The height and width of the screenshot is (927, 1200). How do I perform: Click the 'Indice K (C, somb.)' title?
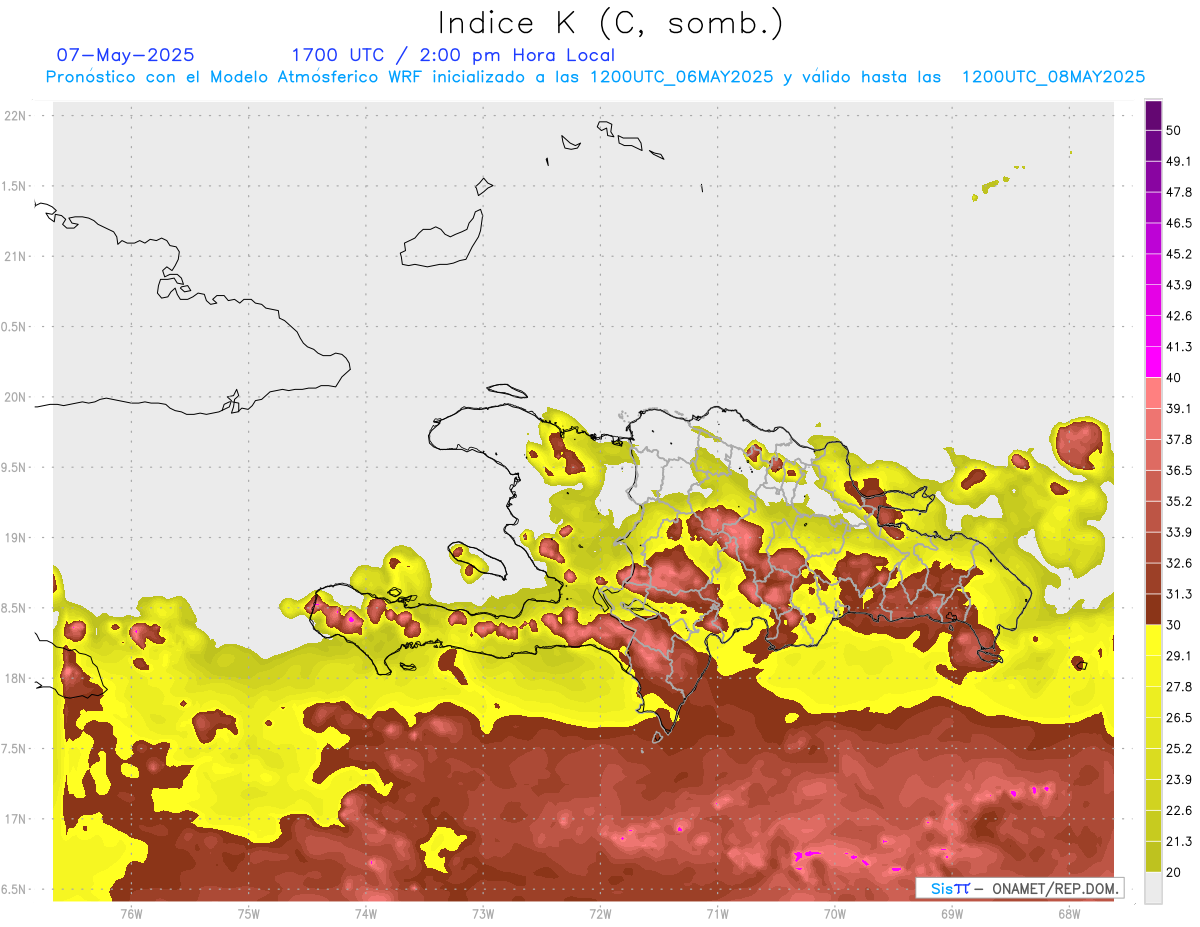(x=612, y=24)
